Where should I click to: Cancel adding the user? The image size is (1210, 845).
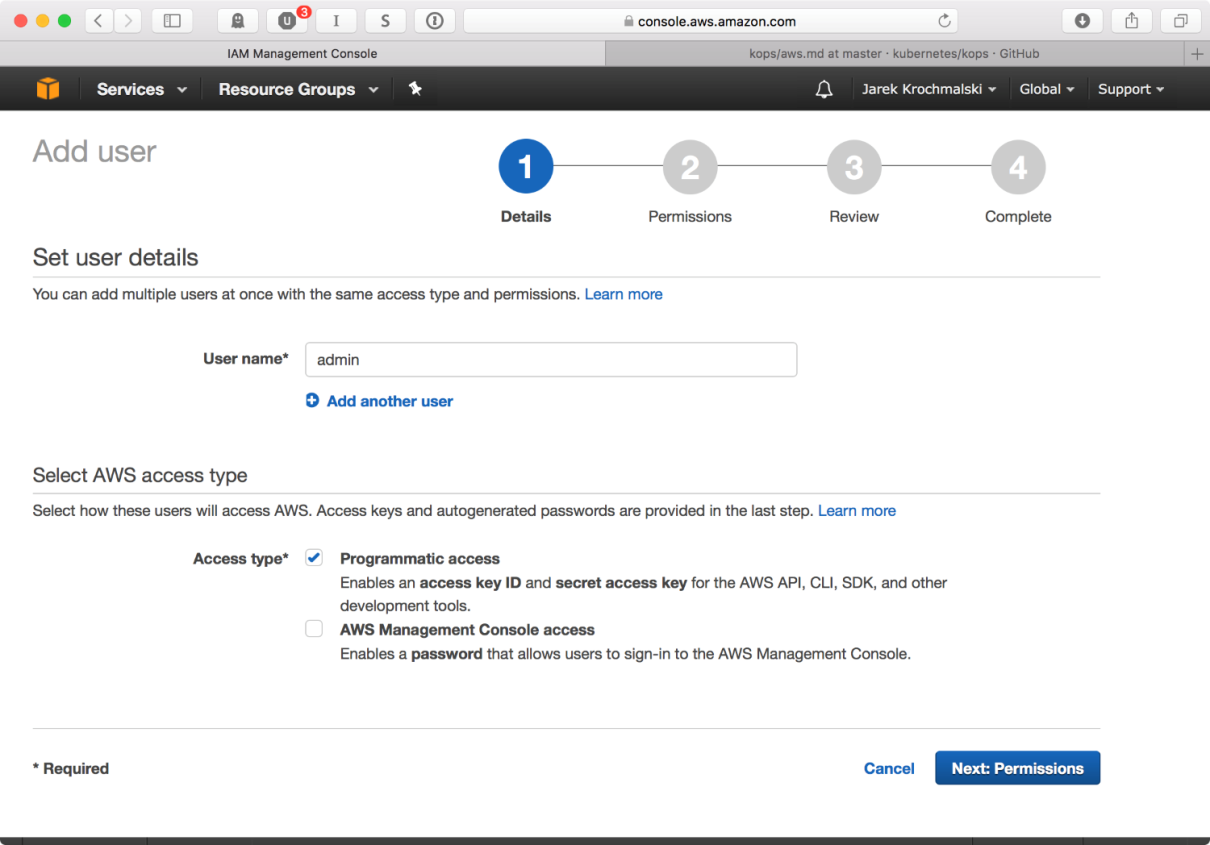889,768
